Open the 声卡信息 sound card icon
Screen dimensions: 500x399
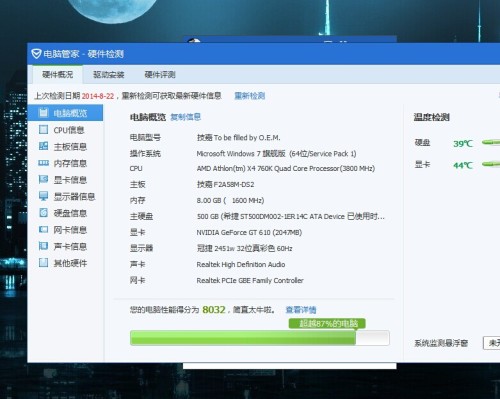coord(43,246)
